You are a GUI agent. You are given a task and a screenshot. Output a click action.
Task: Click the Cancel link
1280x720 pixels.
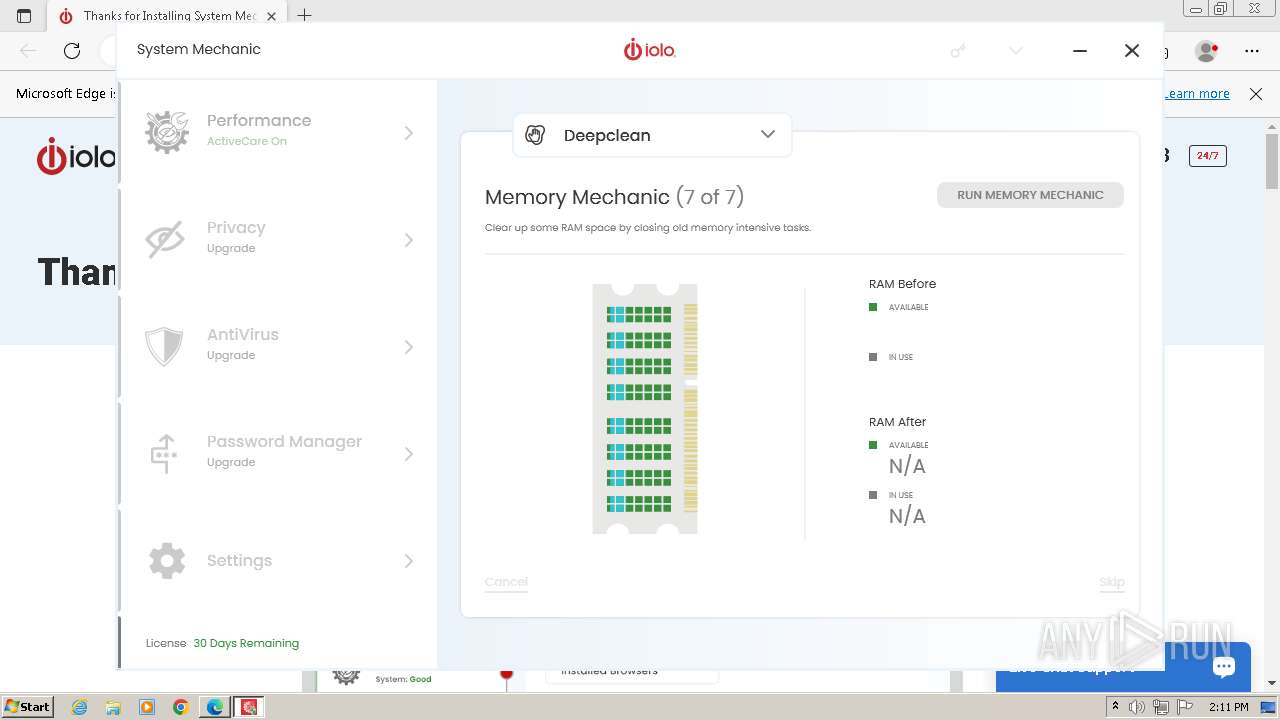(x=506, y=582)
